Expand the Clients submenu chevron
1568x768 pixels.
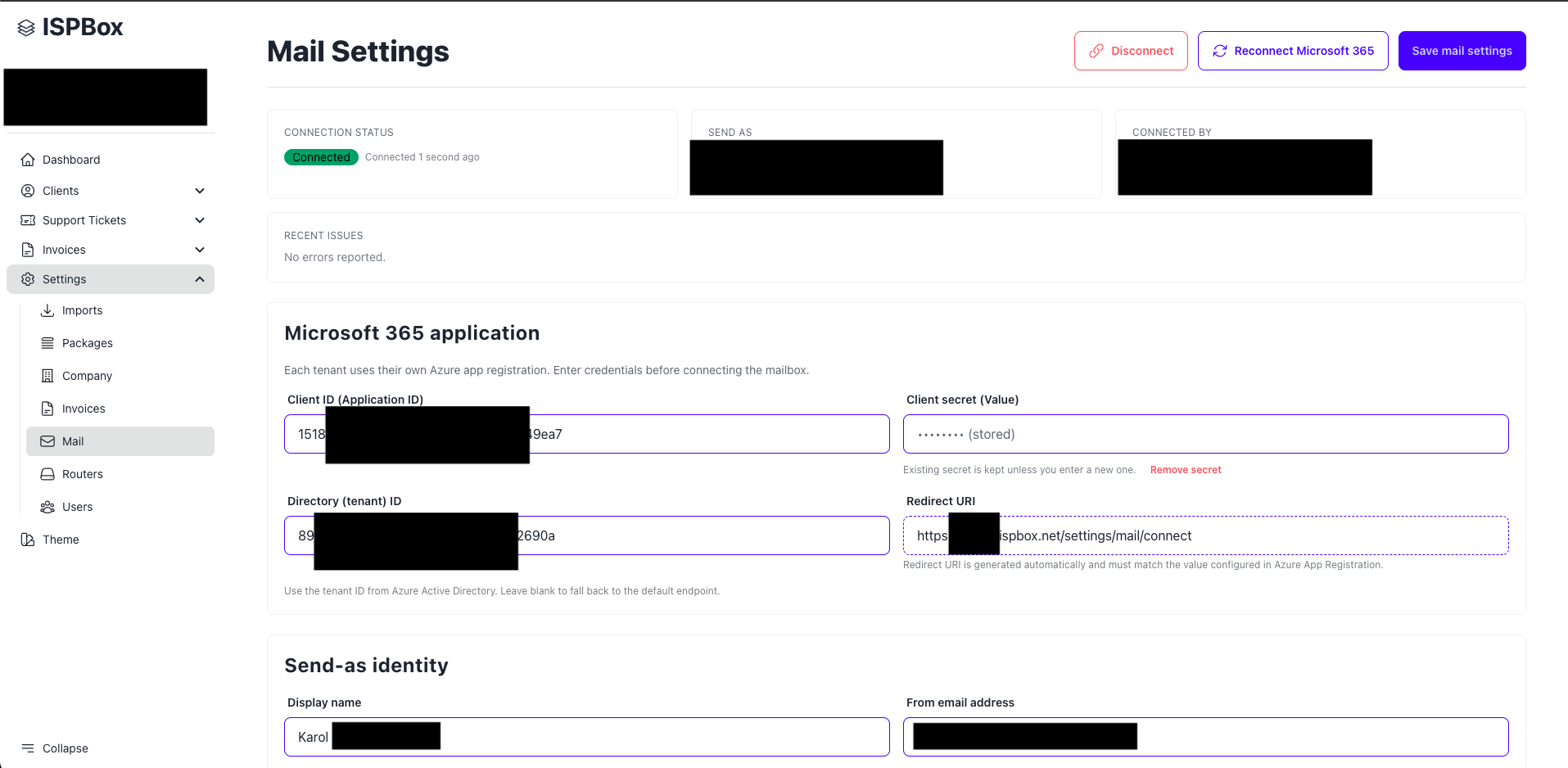[x=200, y=191]
